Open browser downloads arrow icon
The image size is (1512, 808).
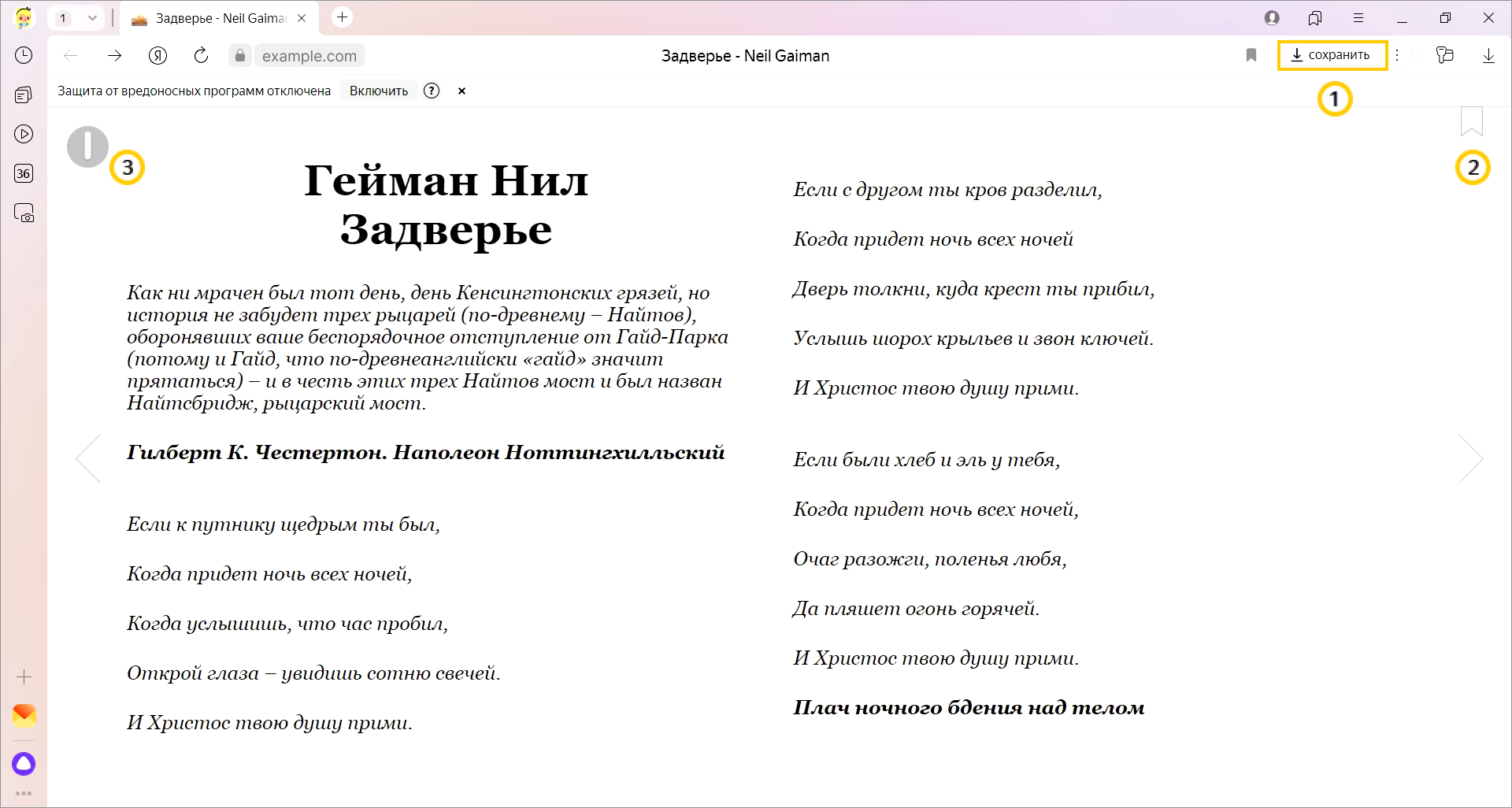[x=1488, y=56]
